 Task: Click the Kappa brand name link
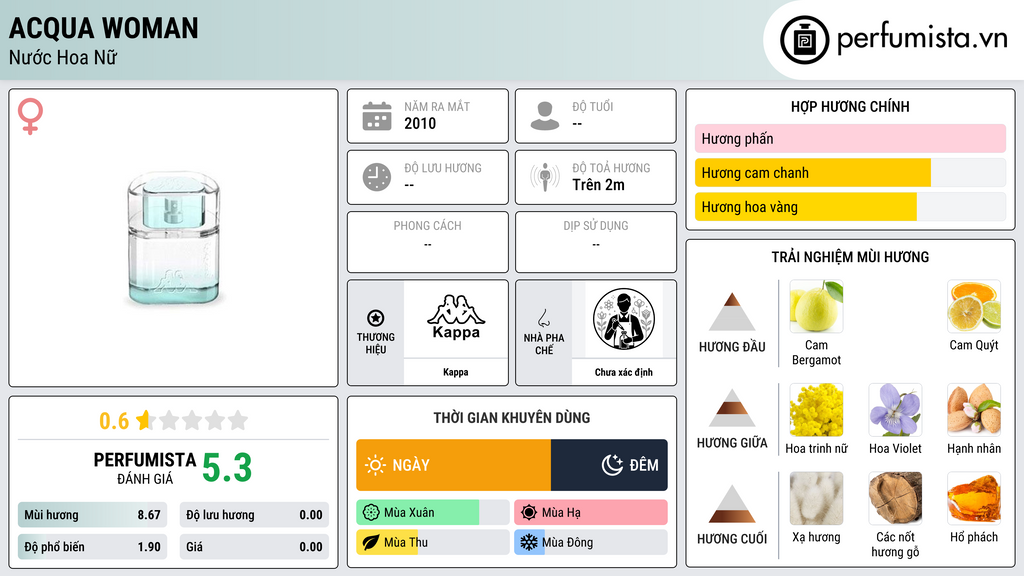click(x=456, y=372)
